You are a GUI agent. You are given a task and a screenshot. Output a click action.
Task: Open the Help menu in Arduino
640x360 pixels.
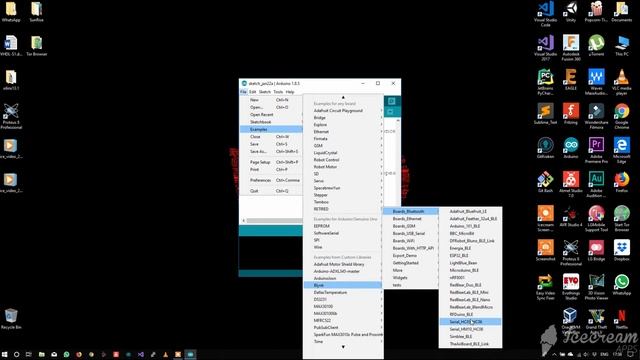(290, 92)
